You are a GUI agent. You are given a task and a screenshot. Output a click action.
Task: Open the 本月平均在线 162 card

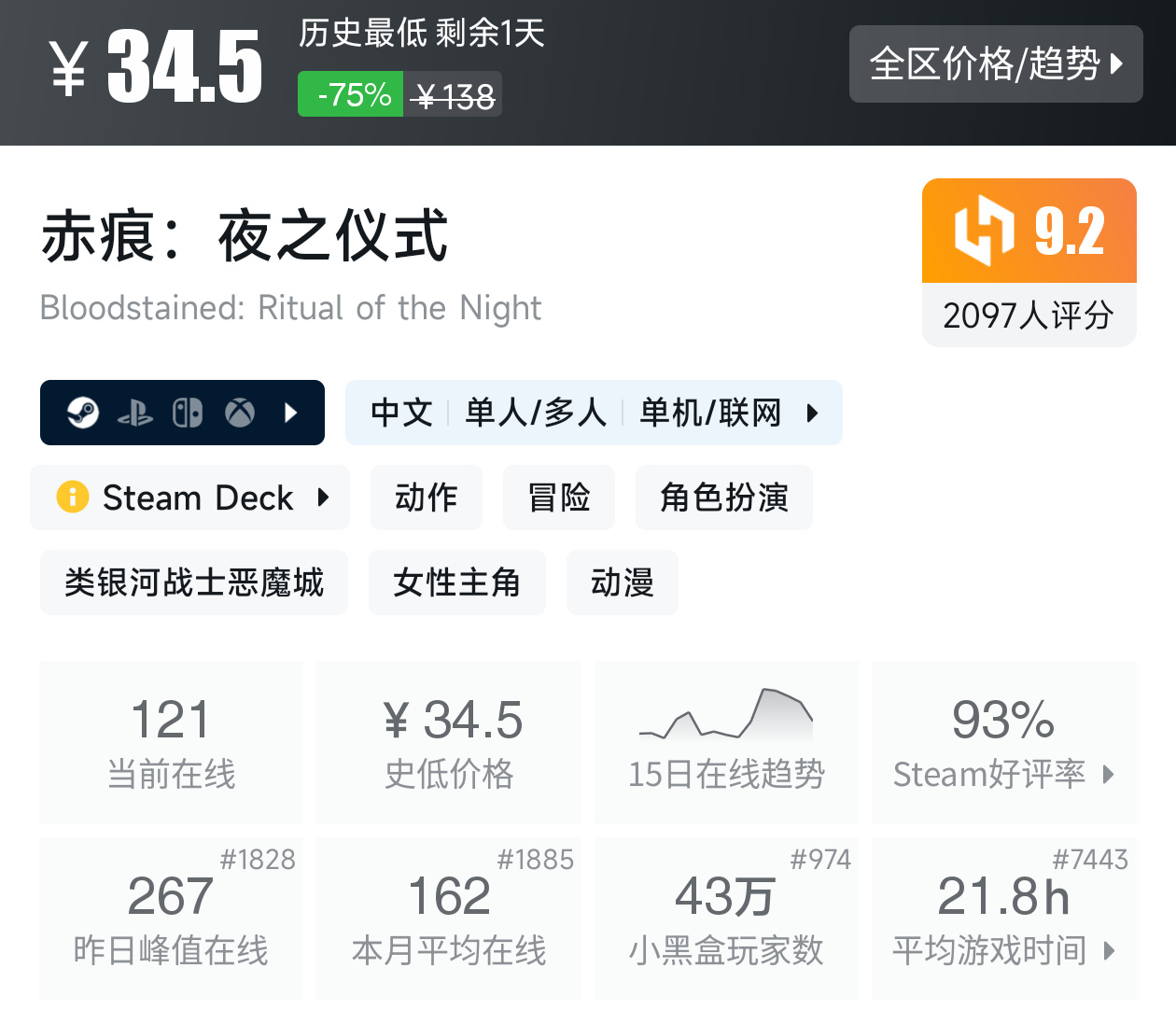point(449,919)
